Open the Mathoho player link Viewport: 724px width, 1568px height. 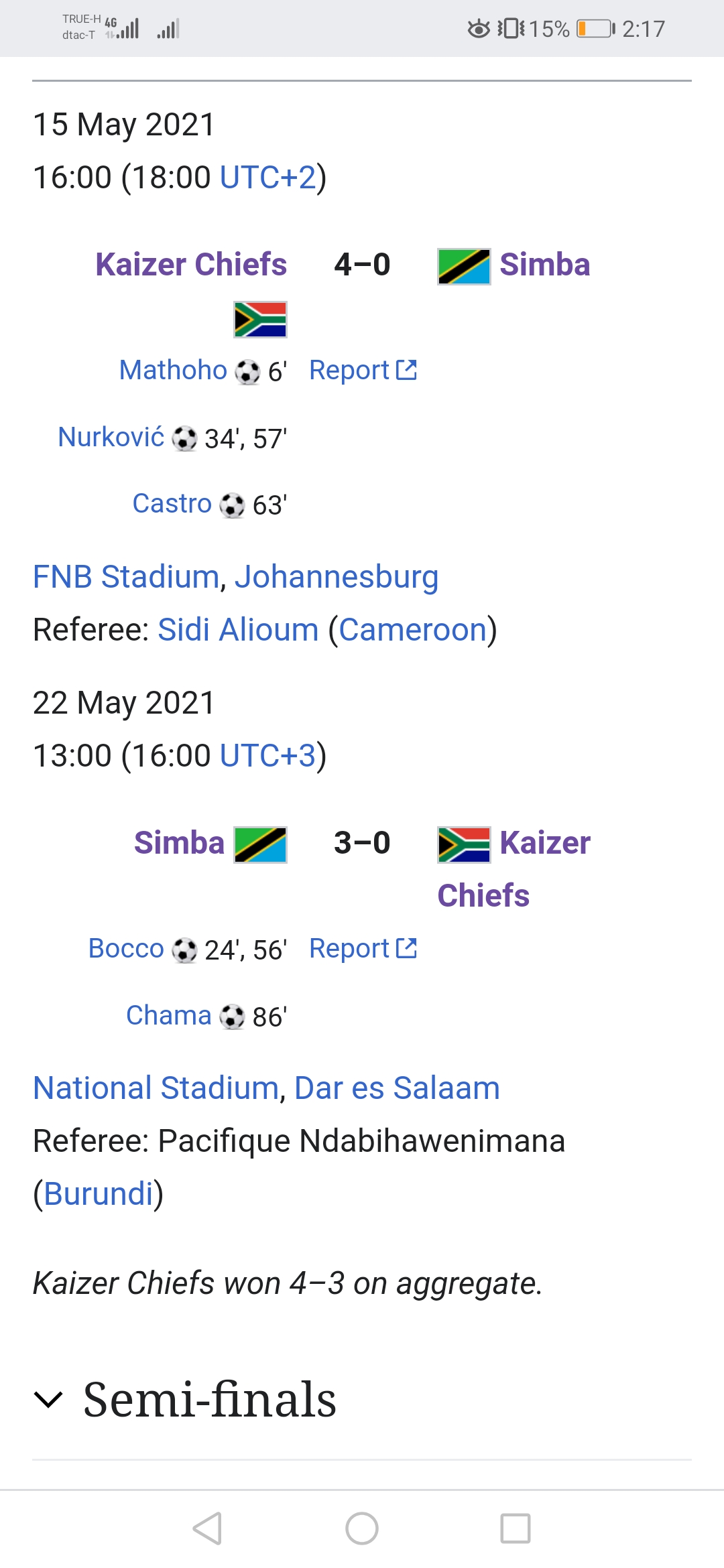tap(173, 370)
